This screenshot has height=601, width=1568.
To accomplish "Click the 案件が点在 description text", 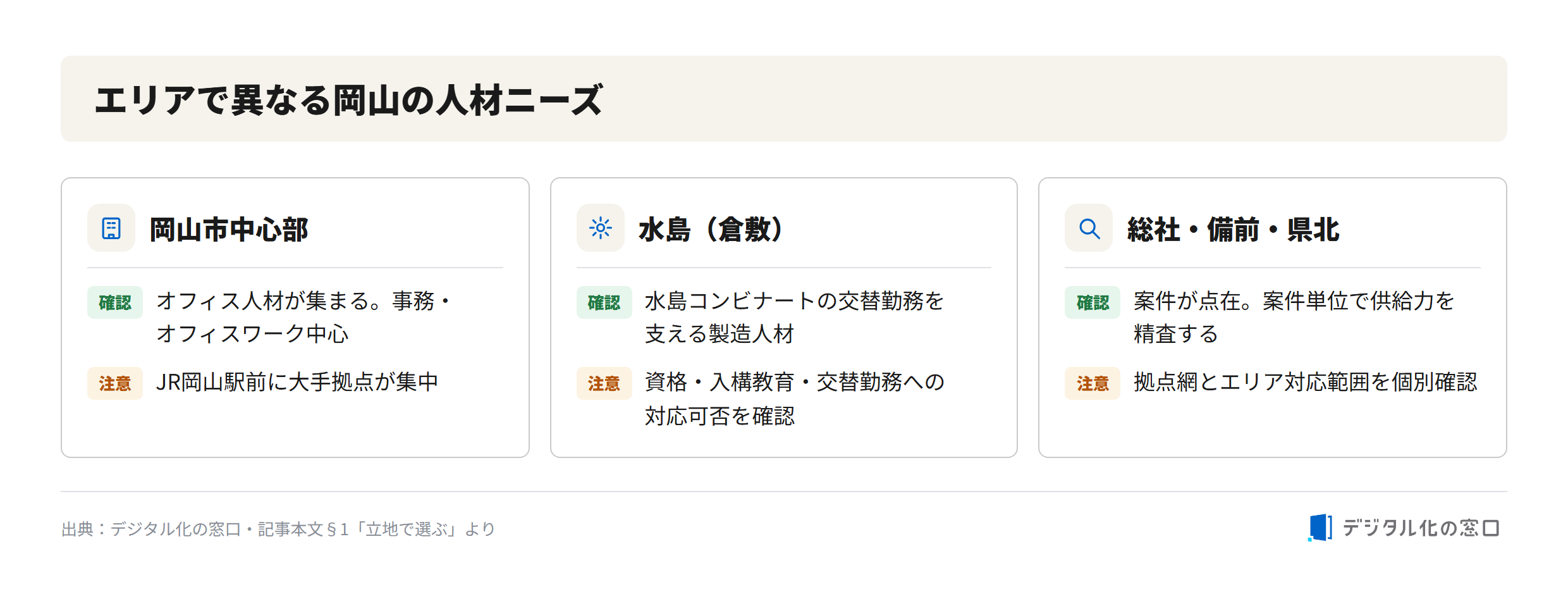I will pyautogui.click(x=1294, y=318).
